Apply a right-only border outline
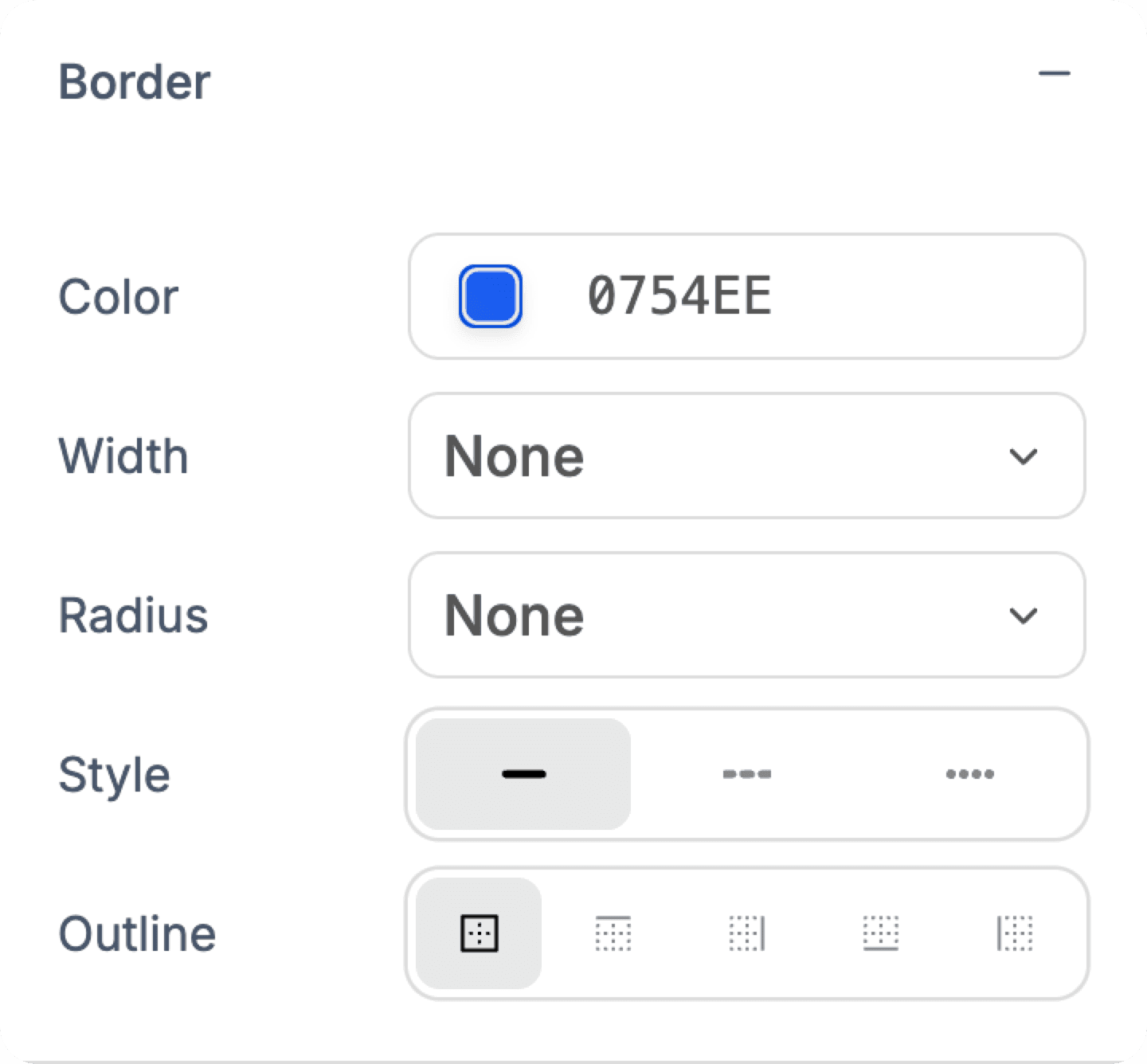 tap(747, 933)
